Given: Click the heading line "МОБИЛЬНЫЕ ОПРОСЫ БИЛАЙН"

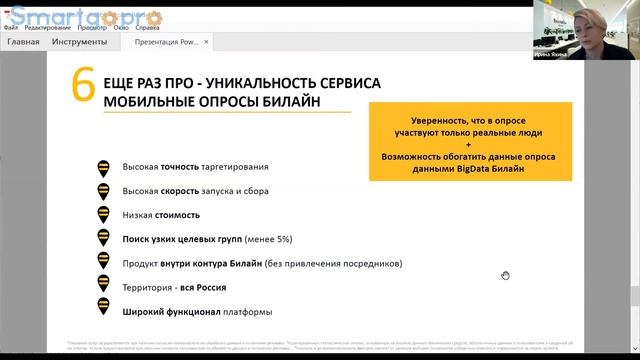Looking at the screenshot, I should click(x=212, y=102).
